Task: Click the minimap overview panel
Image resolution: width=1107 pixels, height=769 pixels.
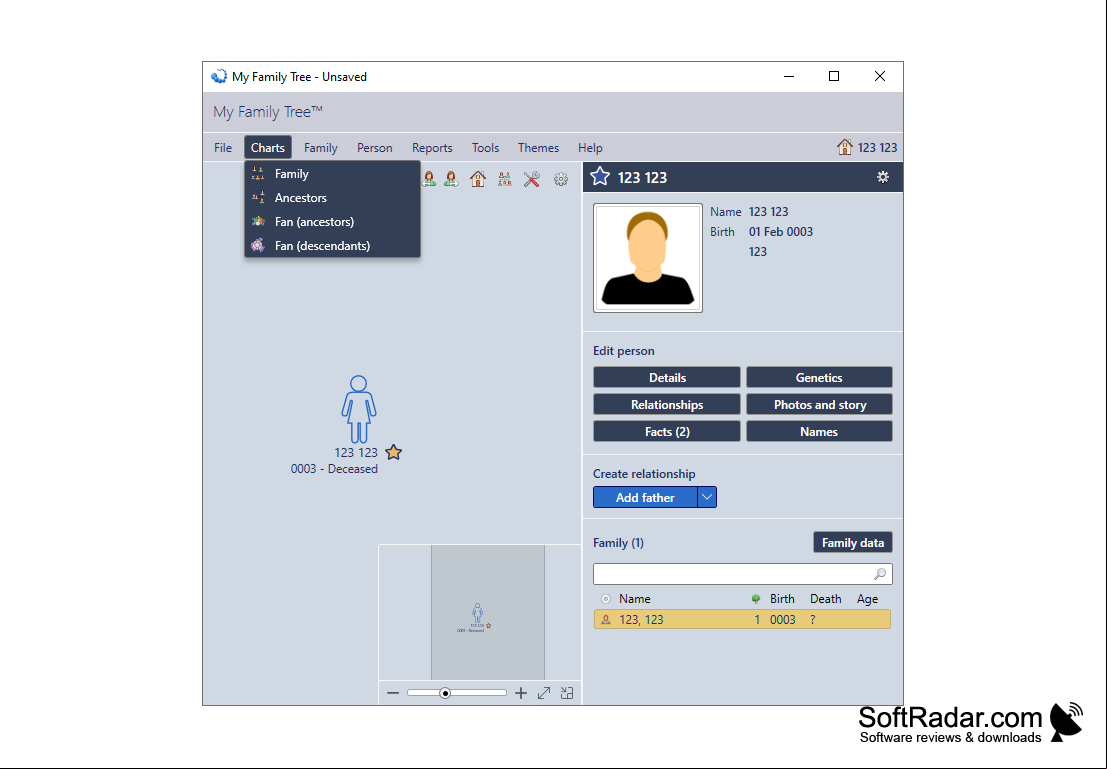Action: [x=480, y=612]
